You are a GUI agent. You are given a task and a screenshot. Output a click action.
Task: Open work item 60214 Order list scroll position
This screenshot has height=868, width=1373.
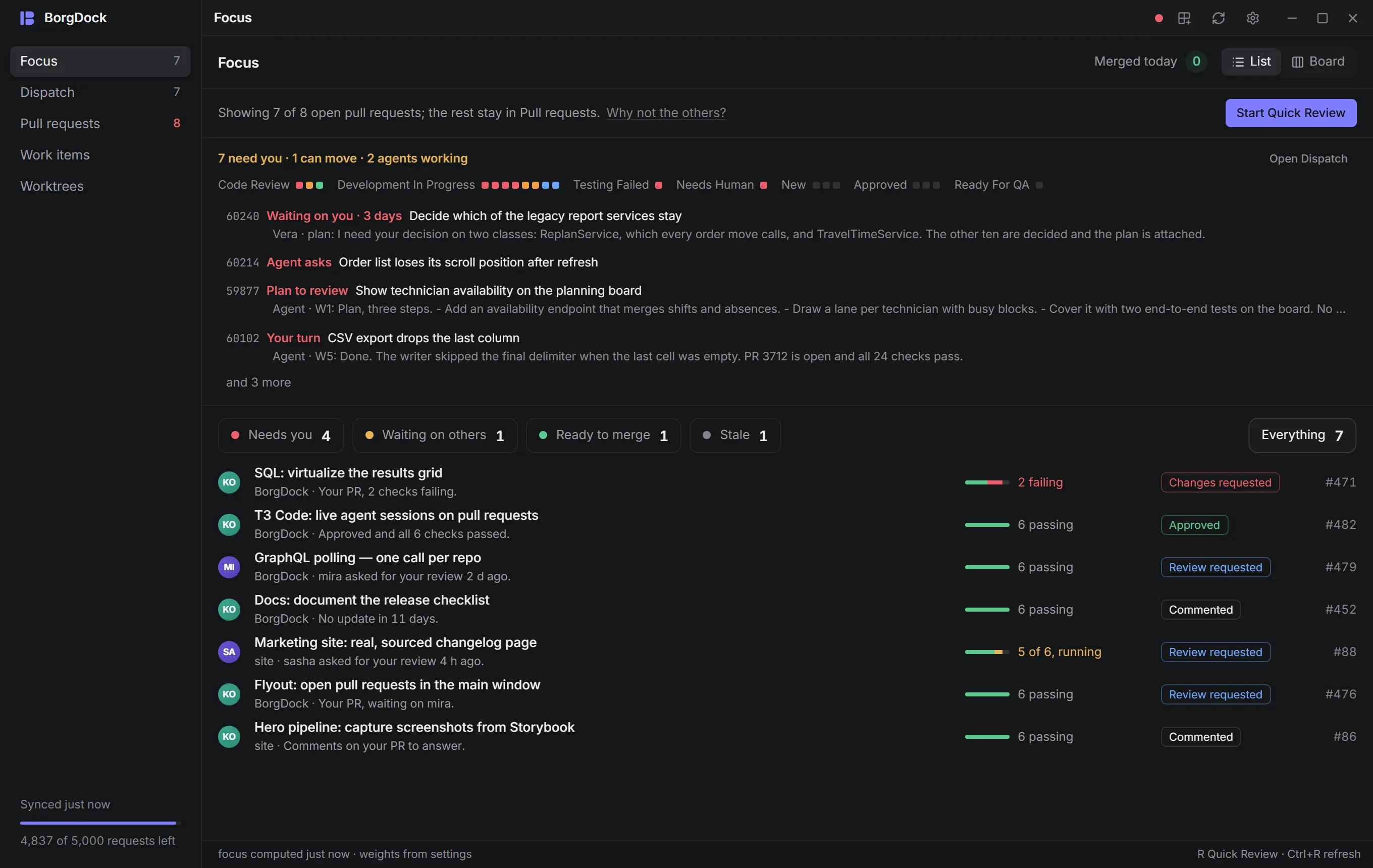pyautogui.click(x=786, y=262)
